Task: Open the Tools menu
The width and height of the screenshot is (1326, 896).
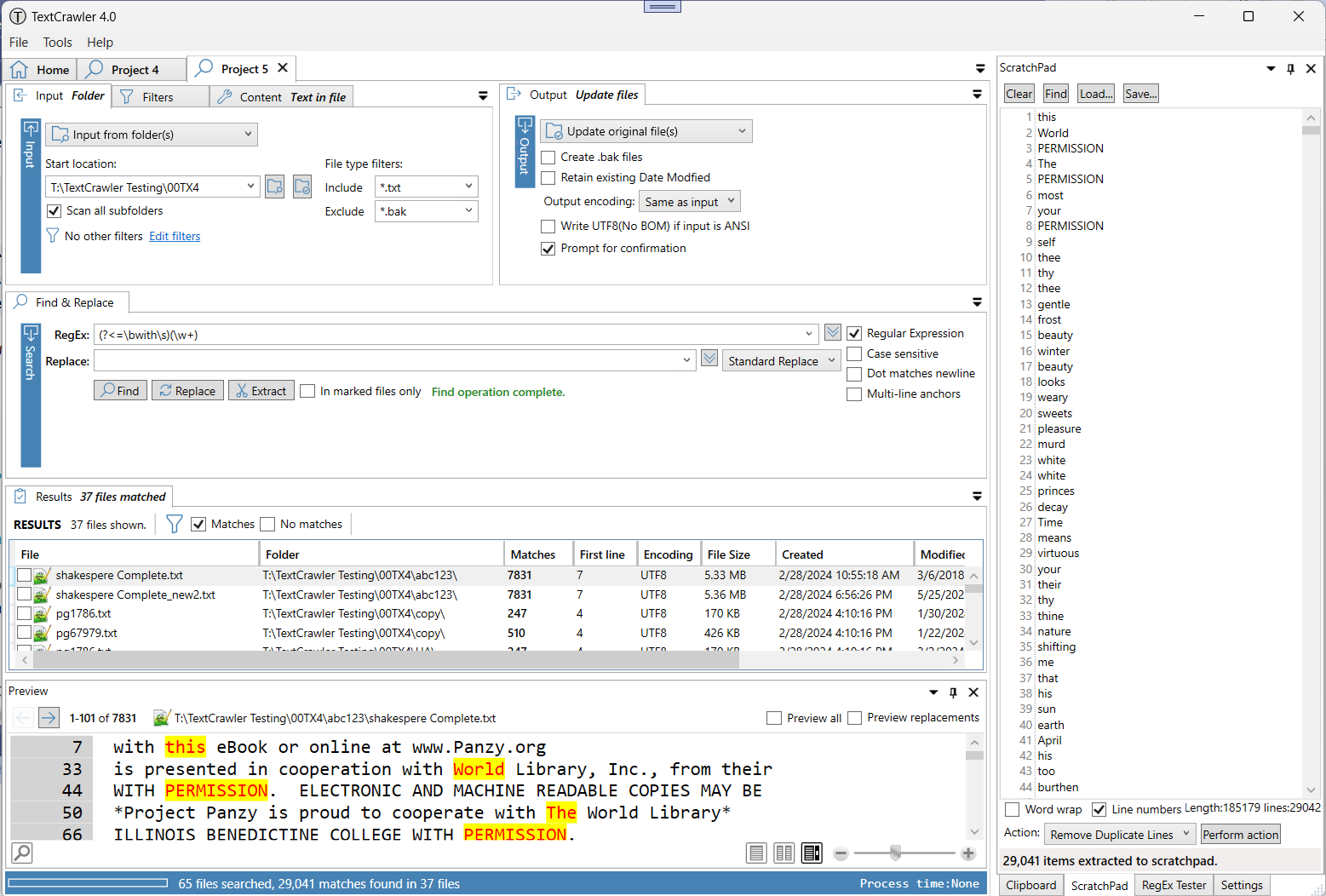Action: click(57, 43)
